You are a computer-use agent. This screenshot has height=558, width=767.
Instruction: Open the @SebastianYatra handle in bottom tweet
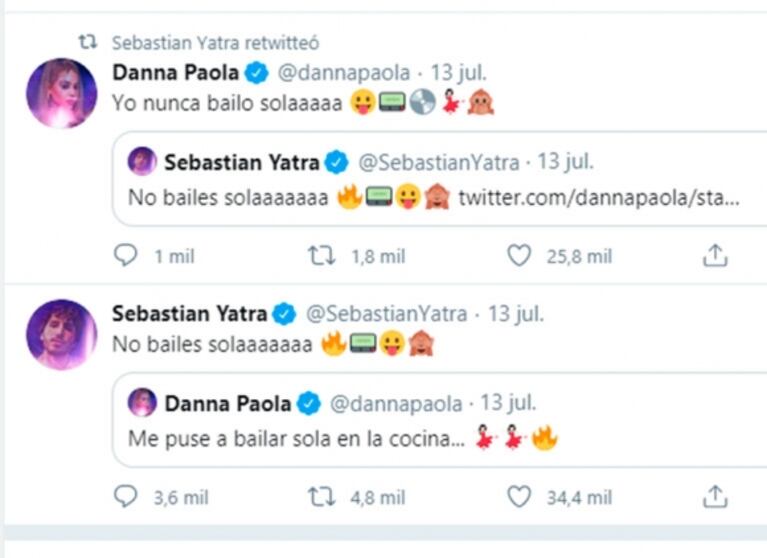coord(386,314)
